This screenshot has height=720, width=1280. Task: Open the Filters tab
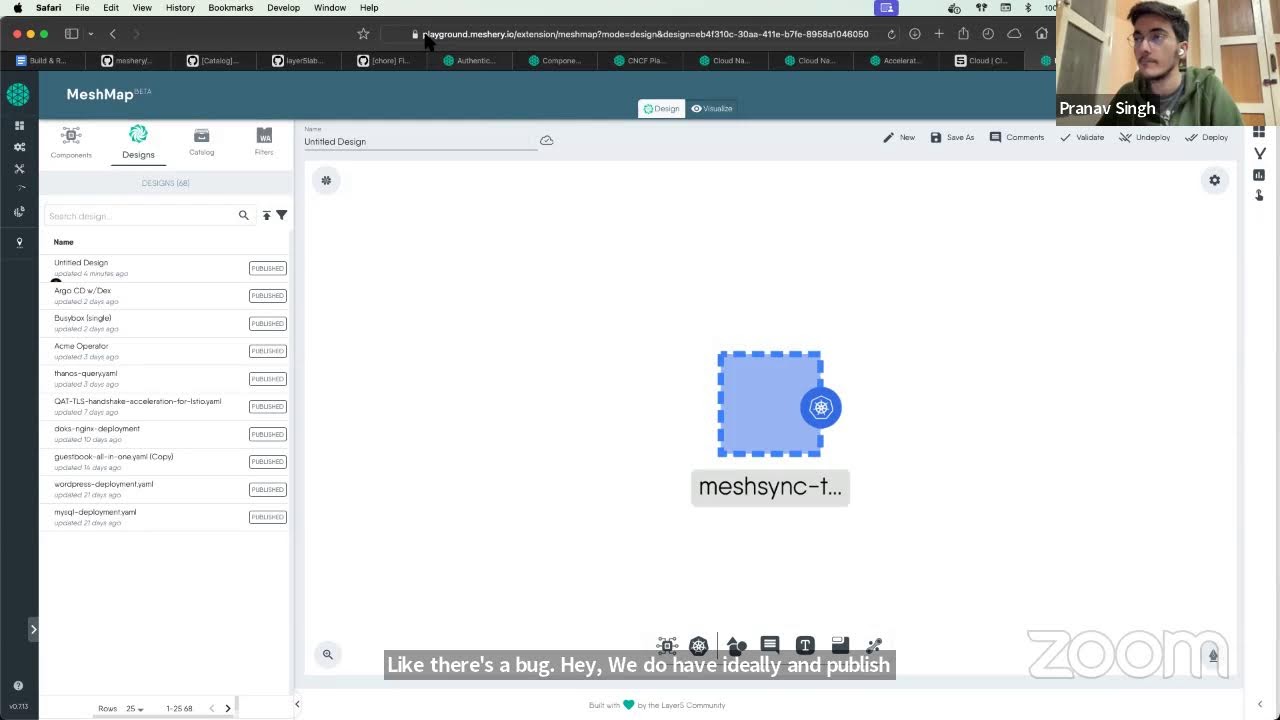point(264,142)
